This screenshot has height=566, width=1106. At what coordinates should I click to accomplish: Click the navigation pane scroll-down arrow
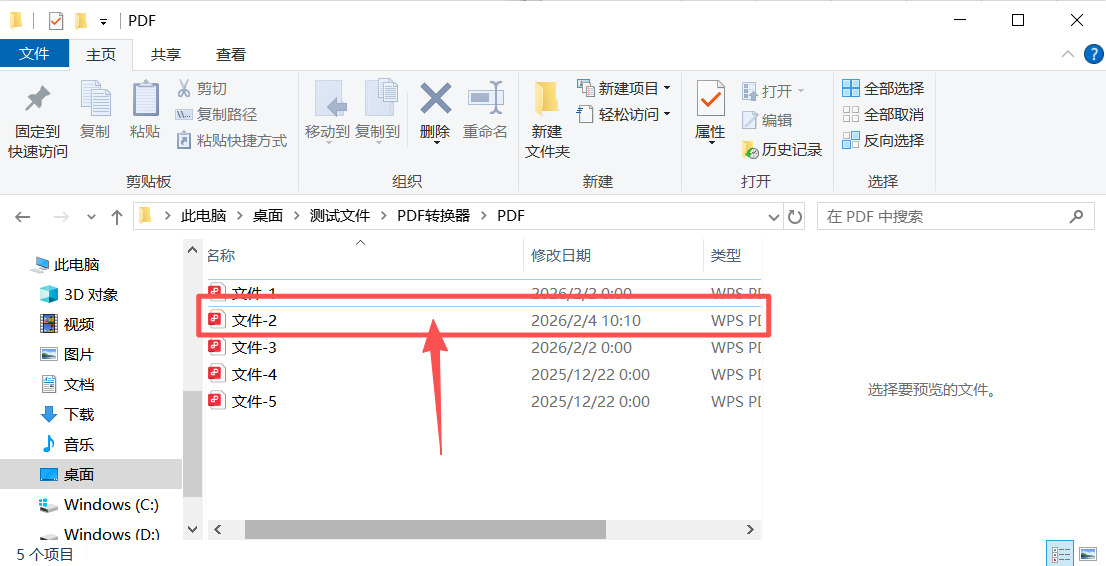[x=193, y=529]
